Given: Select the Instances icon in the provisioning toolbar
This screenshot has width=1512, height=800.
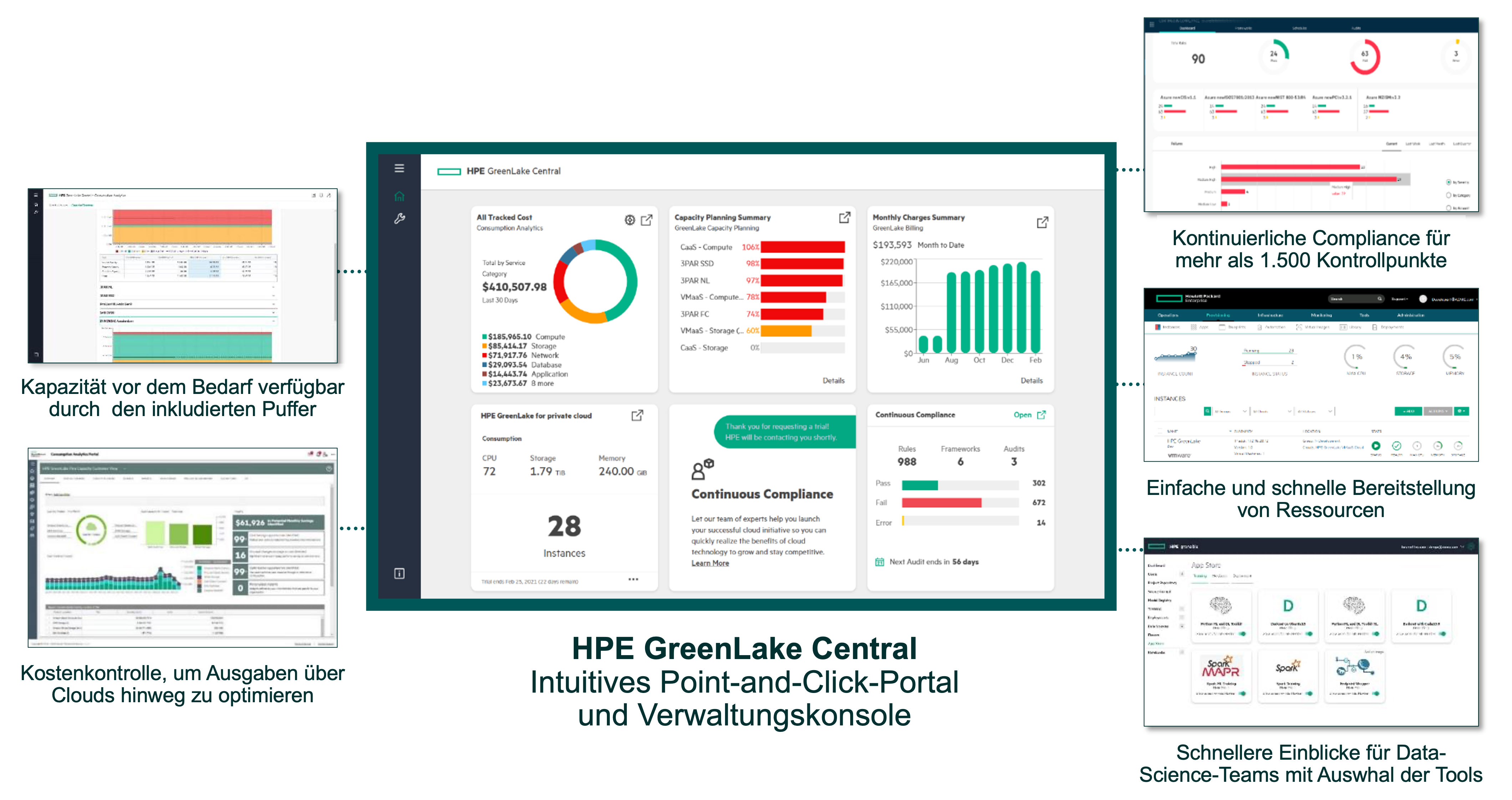Looking at the screenshot, I should (x=1158, y=327).
